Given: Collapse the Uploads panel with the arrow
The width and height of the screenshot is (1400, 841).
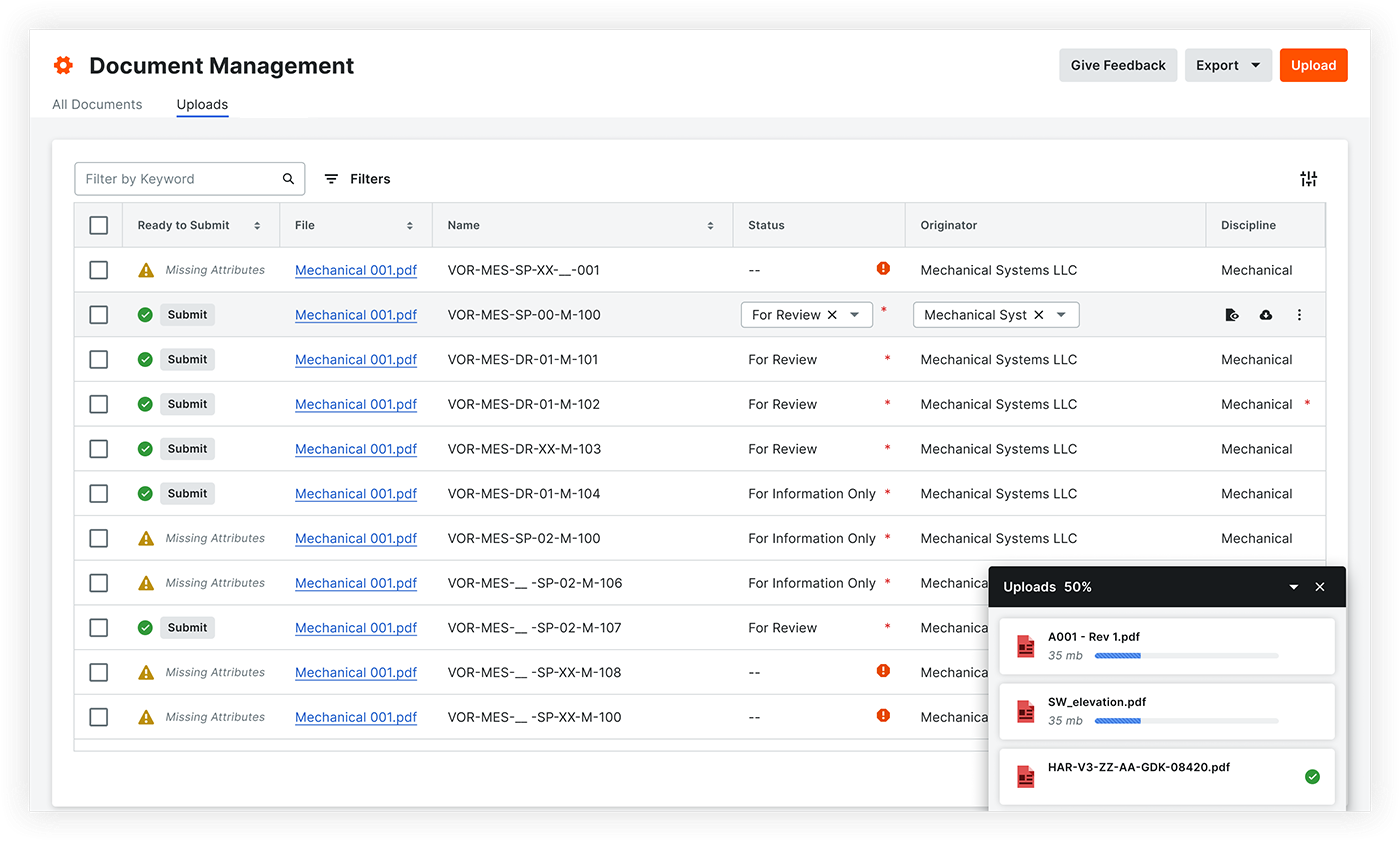Looking at the screenshot, I should [1293, 587].
